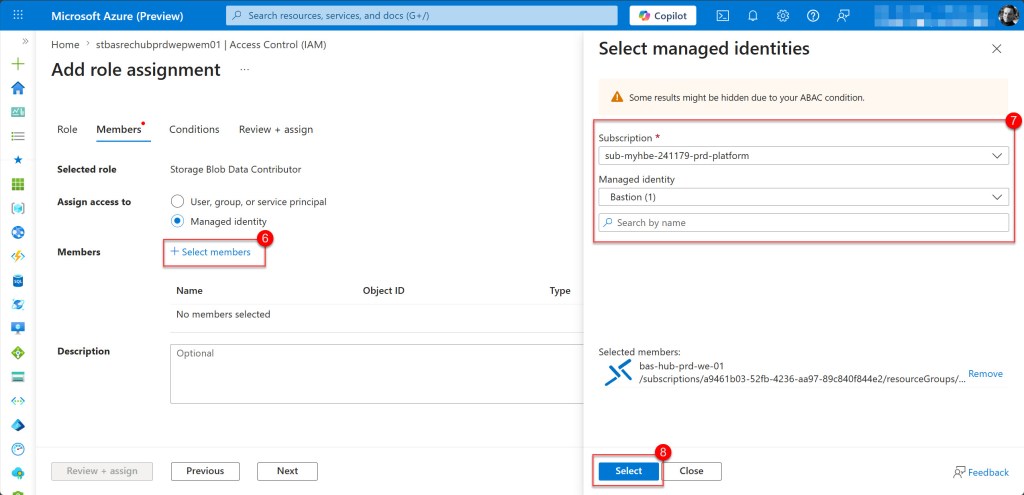Open the Help question mark icon
1024x495 pixels.
[813, 15]
